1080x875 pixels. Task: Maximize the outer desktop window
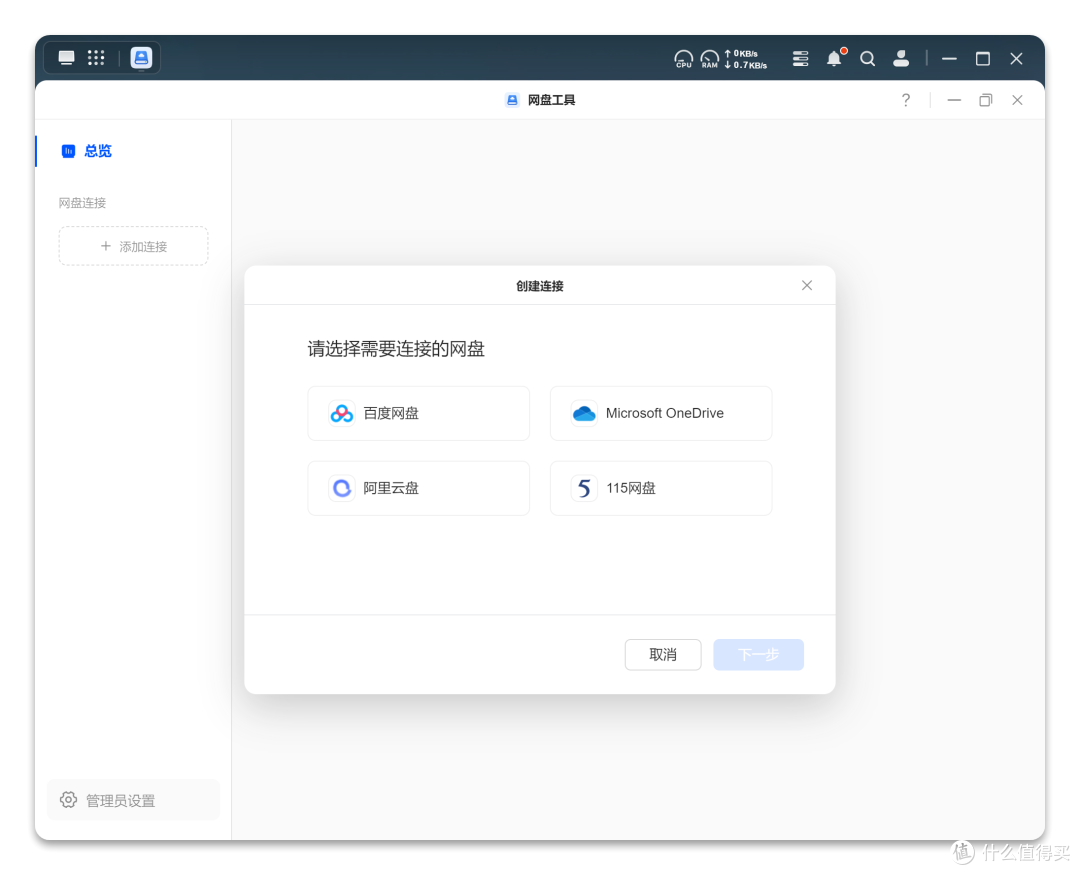point(983,59)
